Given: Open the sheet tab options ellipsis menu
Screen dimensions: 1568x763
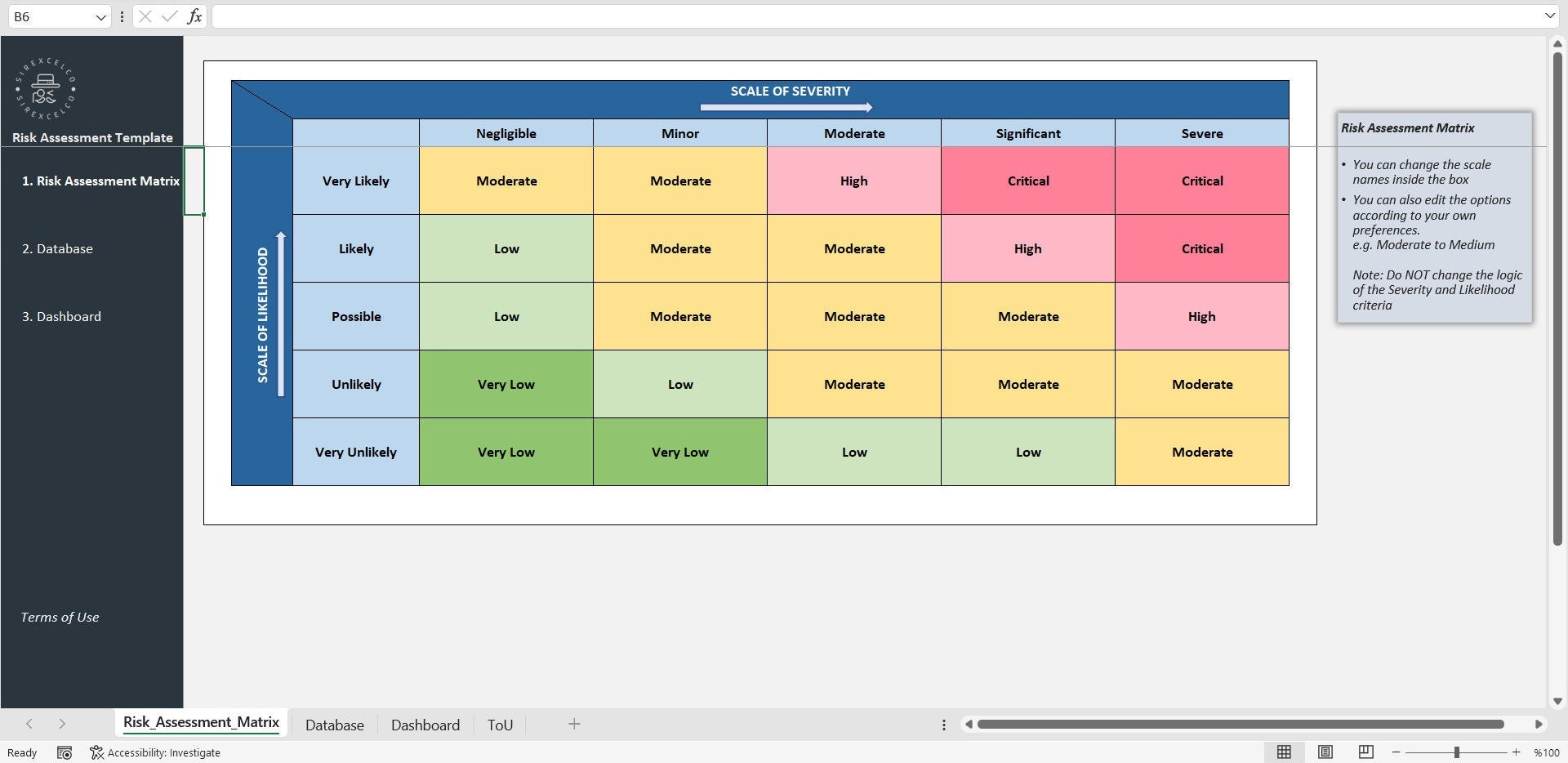Looking at the screenshot, I should (943, 724).
